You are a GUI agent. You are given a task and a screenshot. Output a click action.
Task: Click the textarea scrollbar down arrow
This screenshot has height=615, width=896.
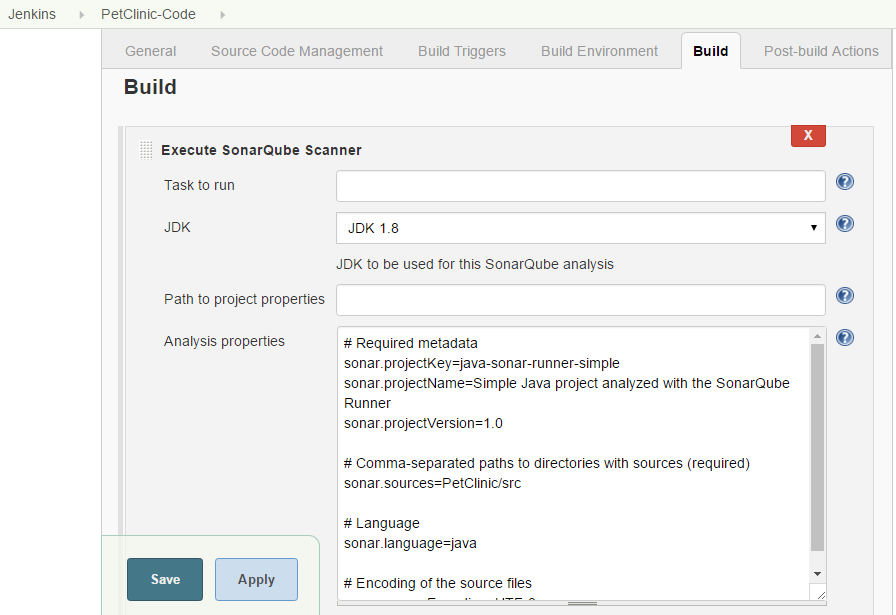point(817,573)
